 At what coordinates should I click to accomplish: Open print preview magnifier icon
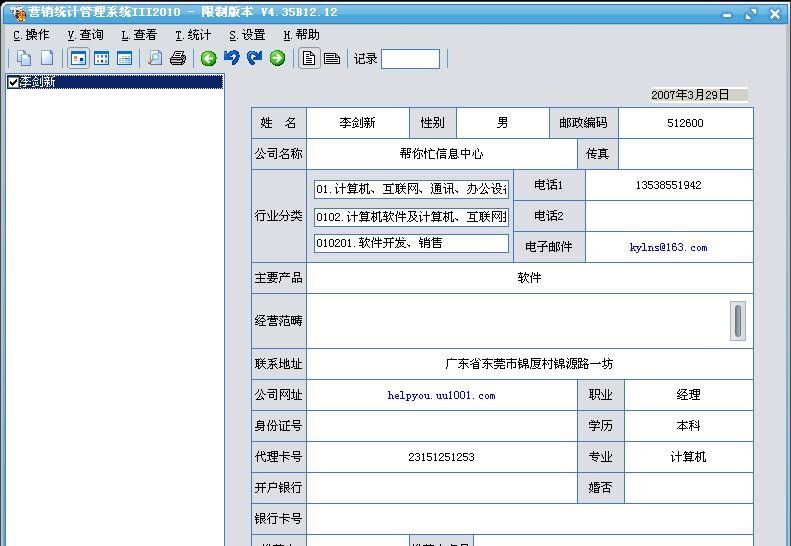155,59
